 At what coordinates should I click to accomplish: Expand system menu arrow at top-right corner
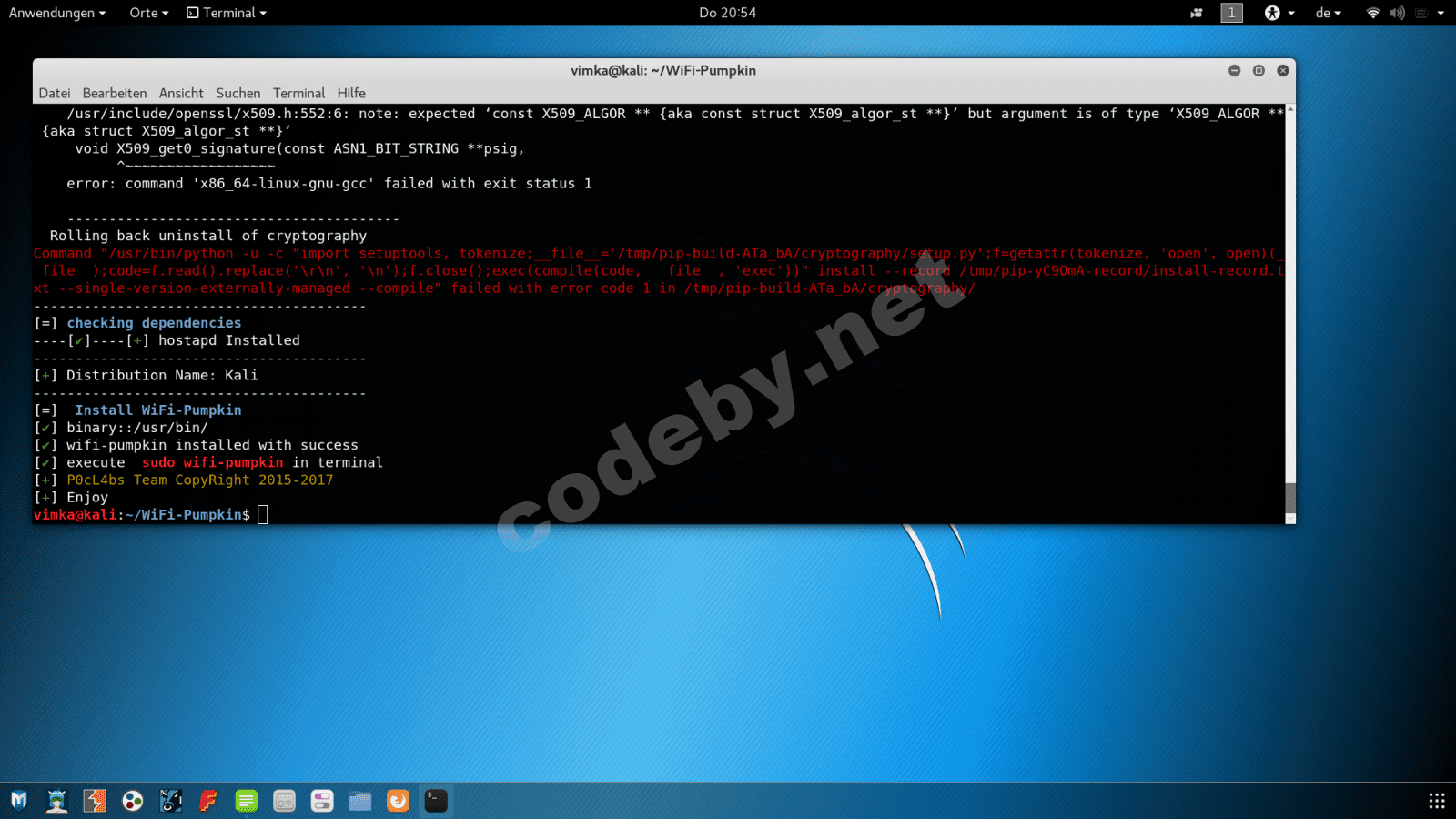click(x=1441, y=13)
